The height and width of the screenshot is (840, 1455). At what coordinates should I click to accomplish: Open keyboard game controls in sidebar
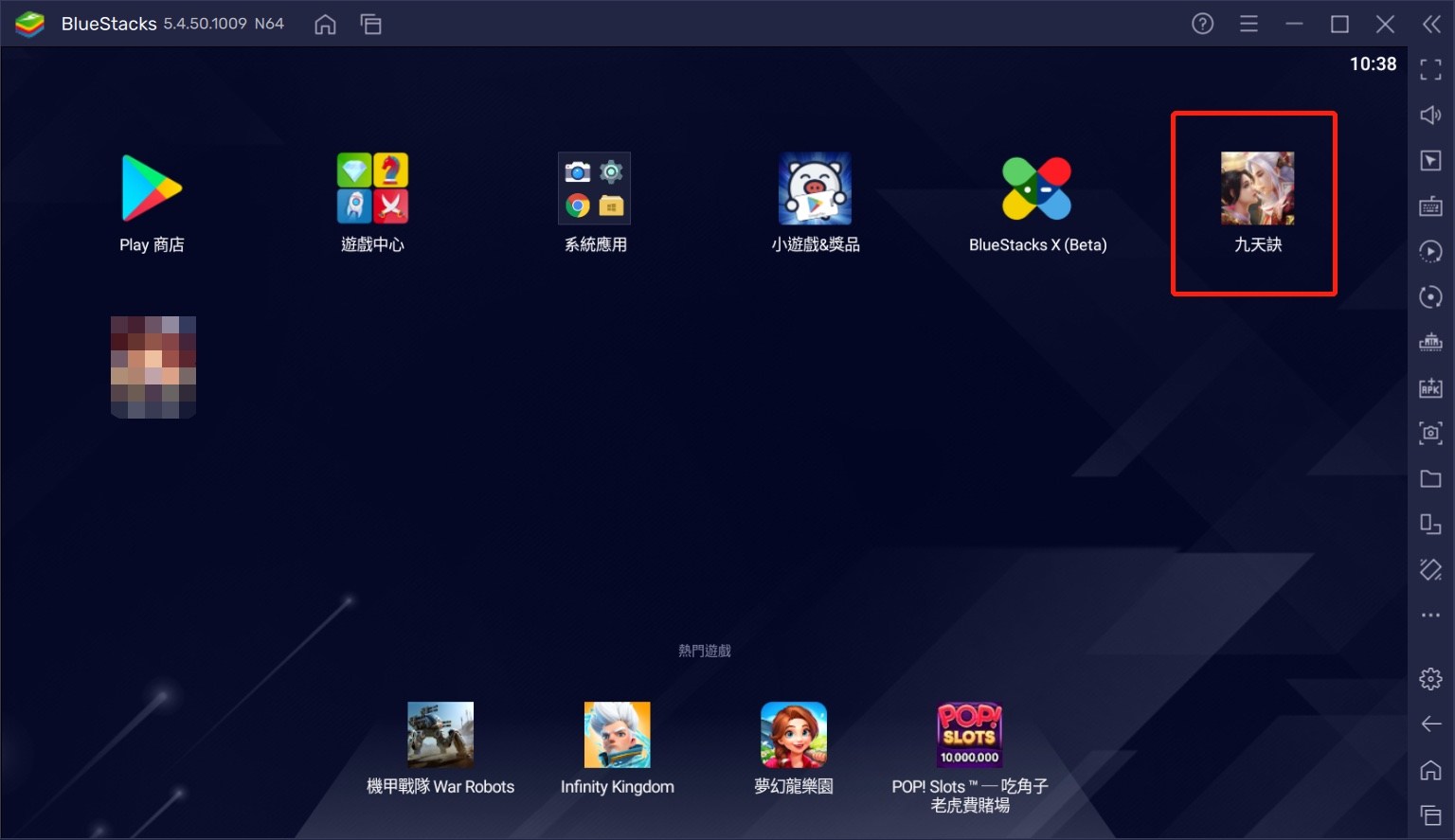pyautogui.click(x=1430, y=206)
